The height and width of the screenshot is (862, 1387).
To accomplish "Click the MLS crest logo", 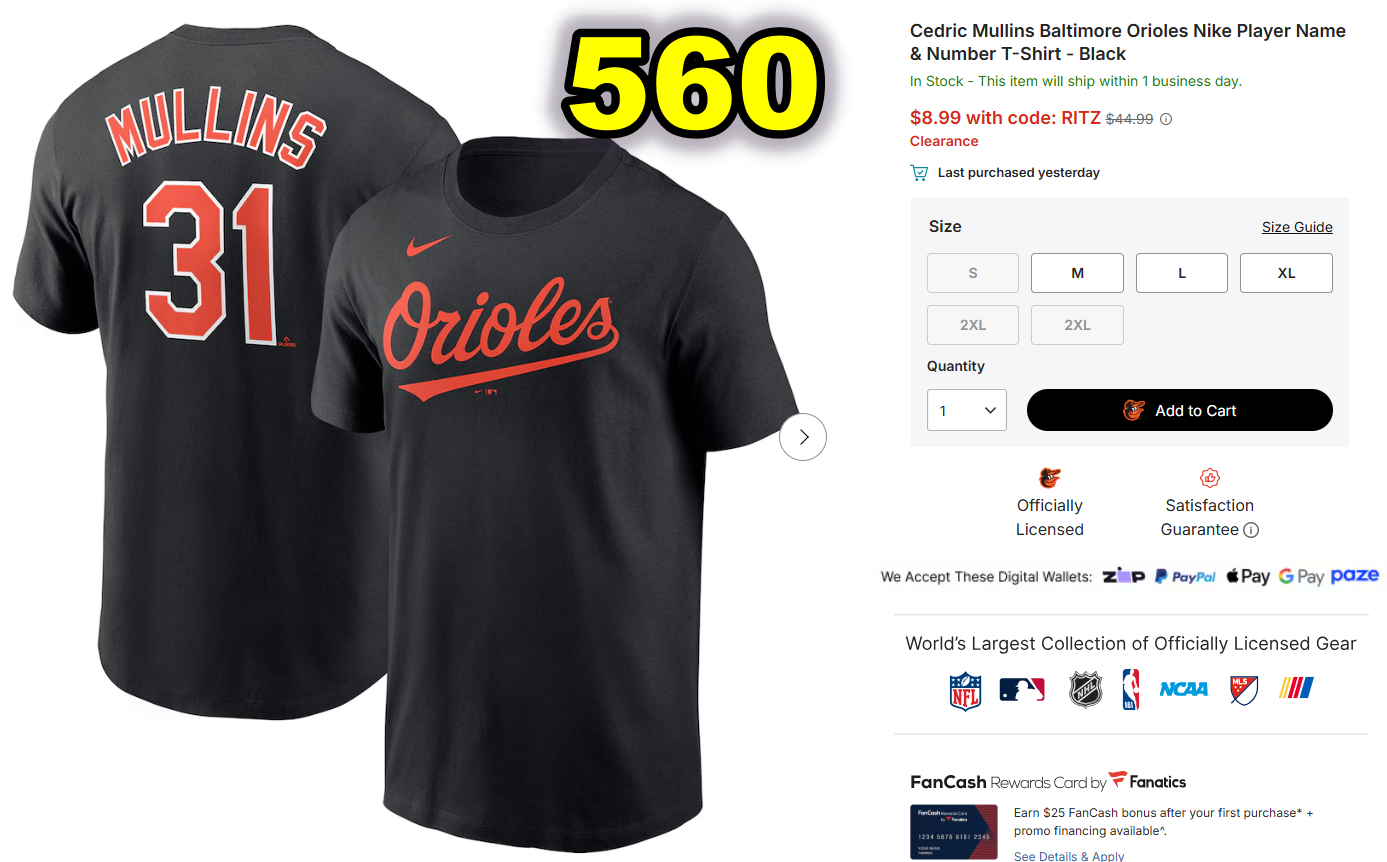I will [x=1244, y=690].
